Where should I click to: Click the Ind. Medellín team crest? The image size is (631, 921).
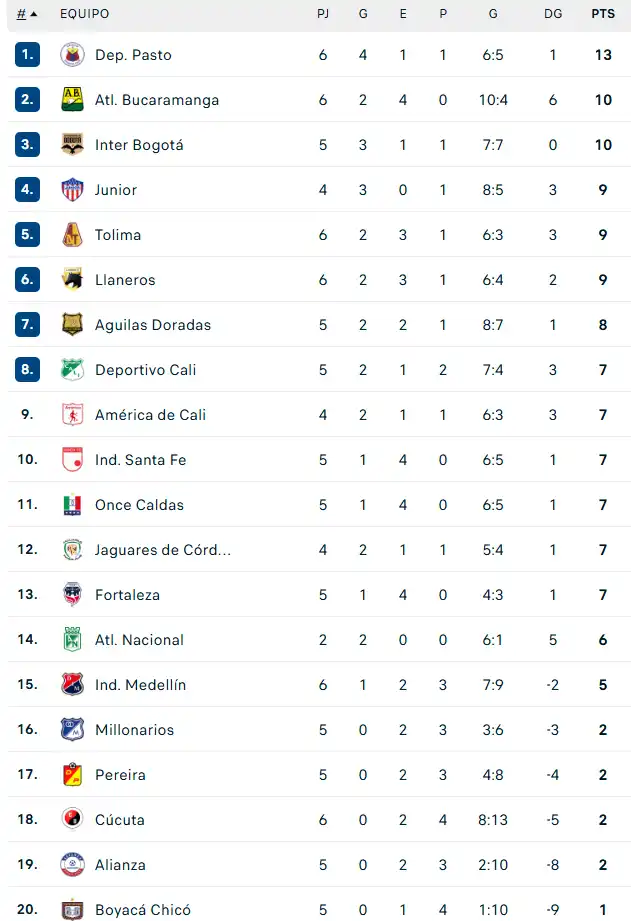point(72,685)
